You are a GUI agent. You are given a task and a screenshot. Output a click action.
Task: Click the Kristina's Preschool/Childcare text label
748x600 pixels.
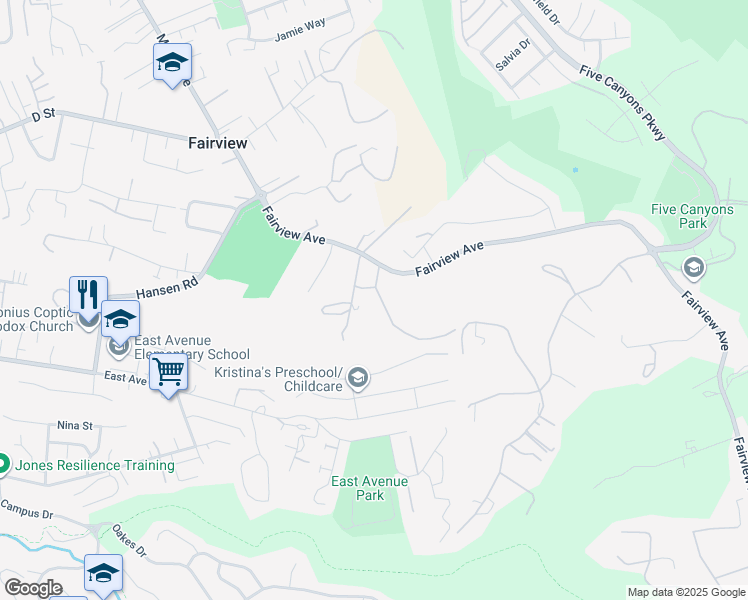click(279, 379)
